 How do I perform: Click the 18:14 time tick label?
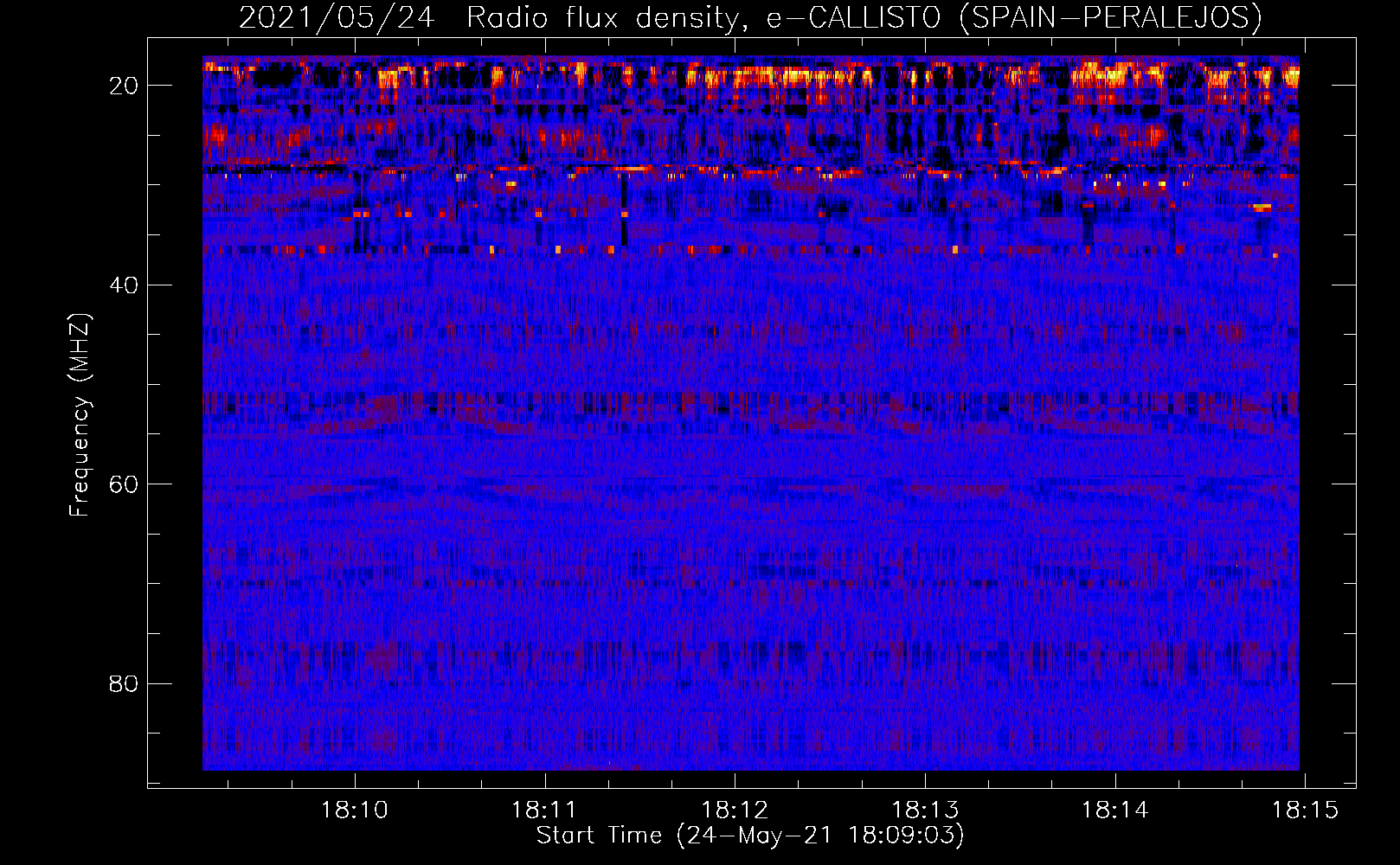(x=1114, y=810)
